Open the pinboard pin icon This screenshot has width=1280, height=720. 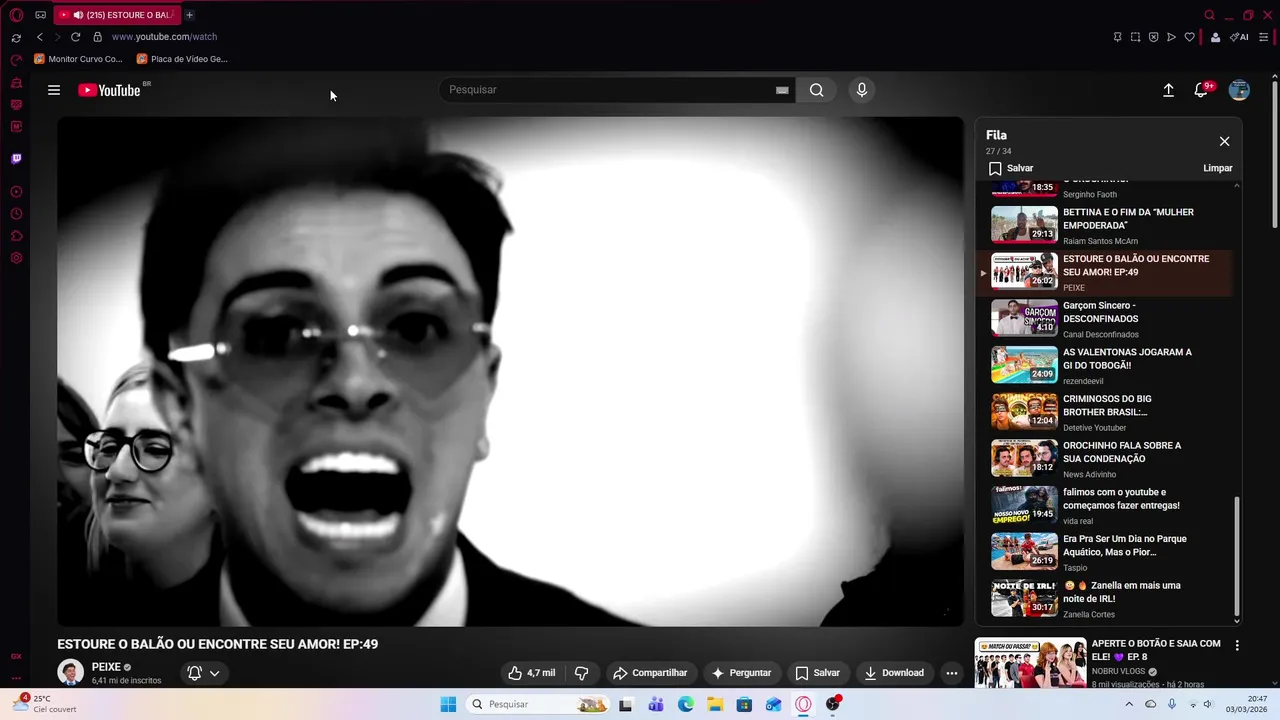click(1117, 37)
